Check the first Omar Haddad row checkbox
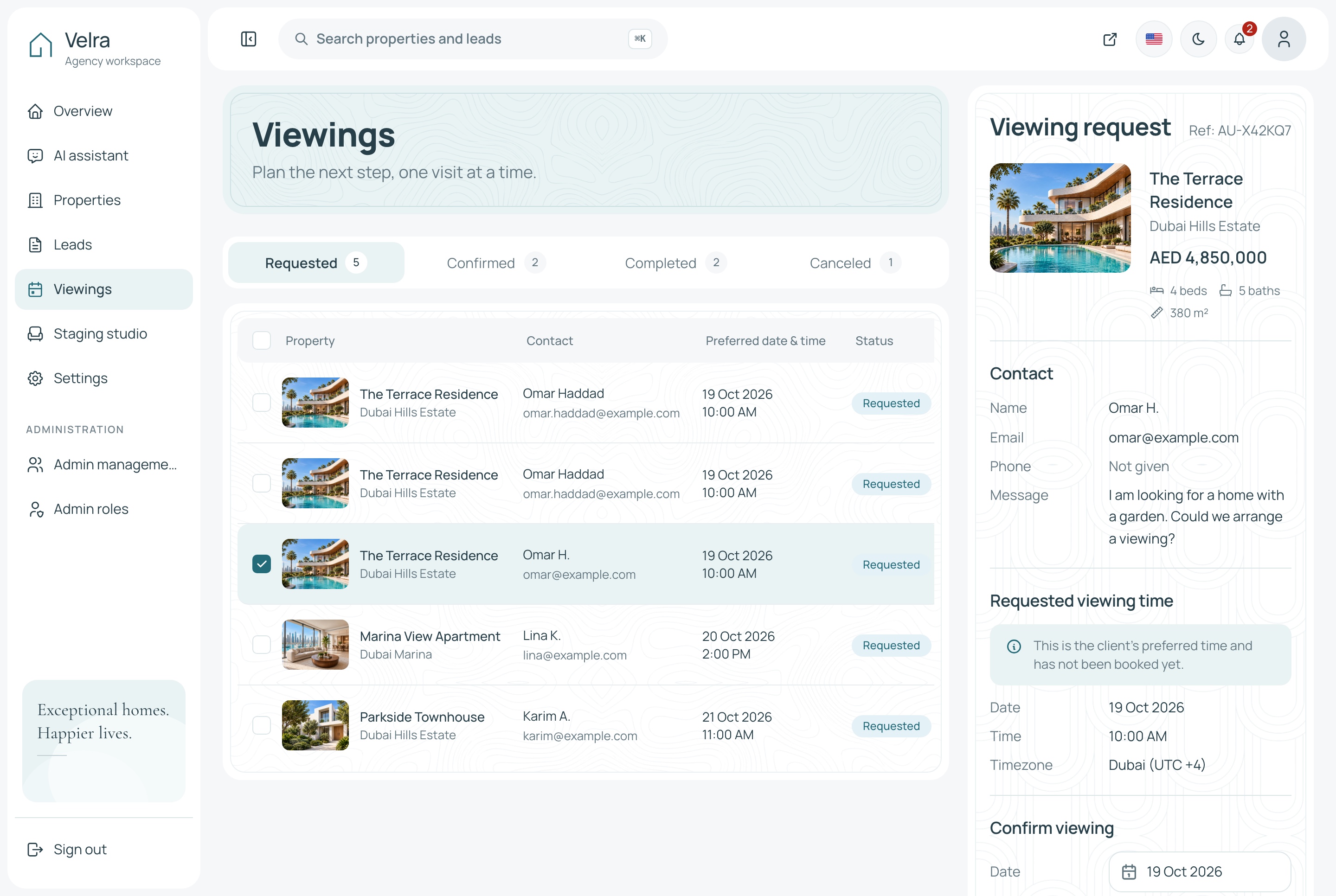1336x896 pixels. [262, 402]
